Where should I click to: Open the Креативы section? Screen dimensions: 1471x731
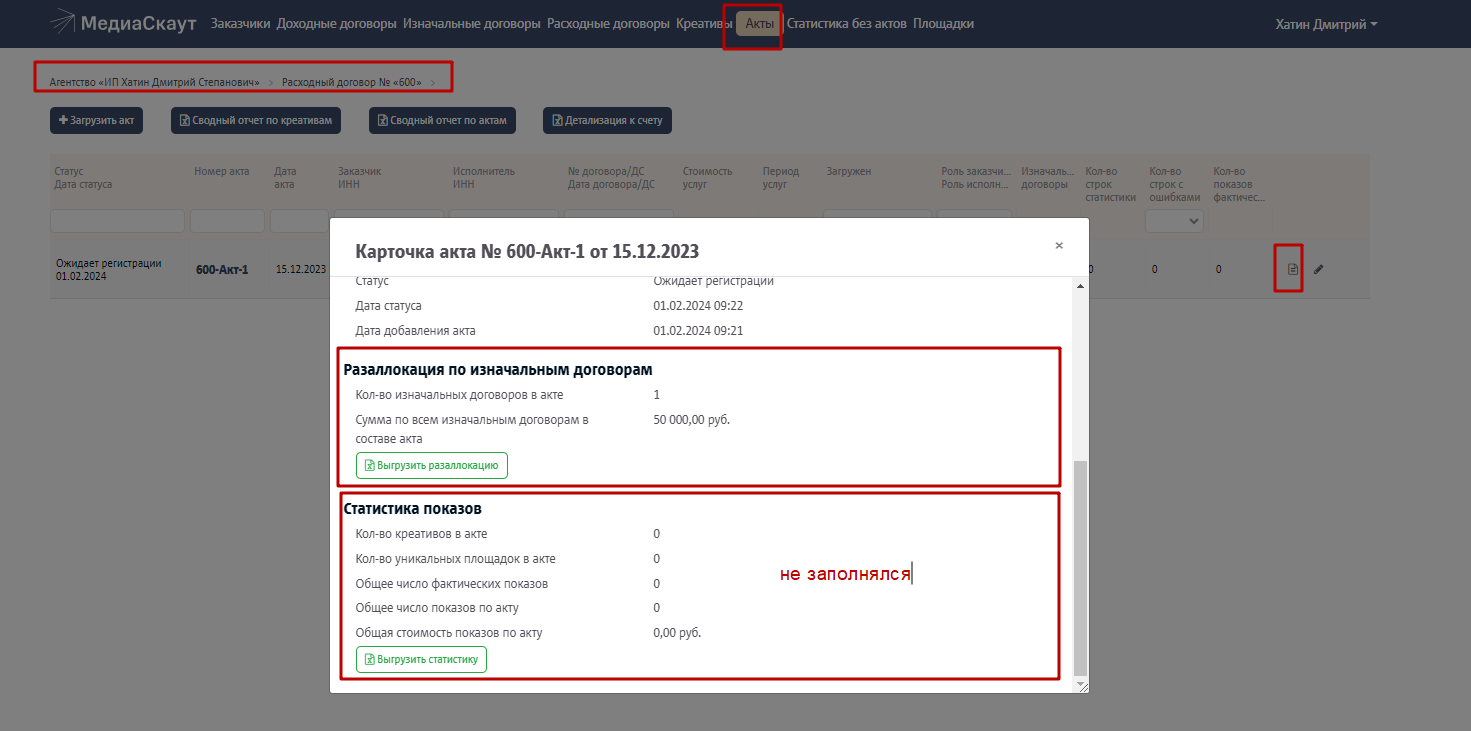(x=704, y=24)
